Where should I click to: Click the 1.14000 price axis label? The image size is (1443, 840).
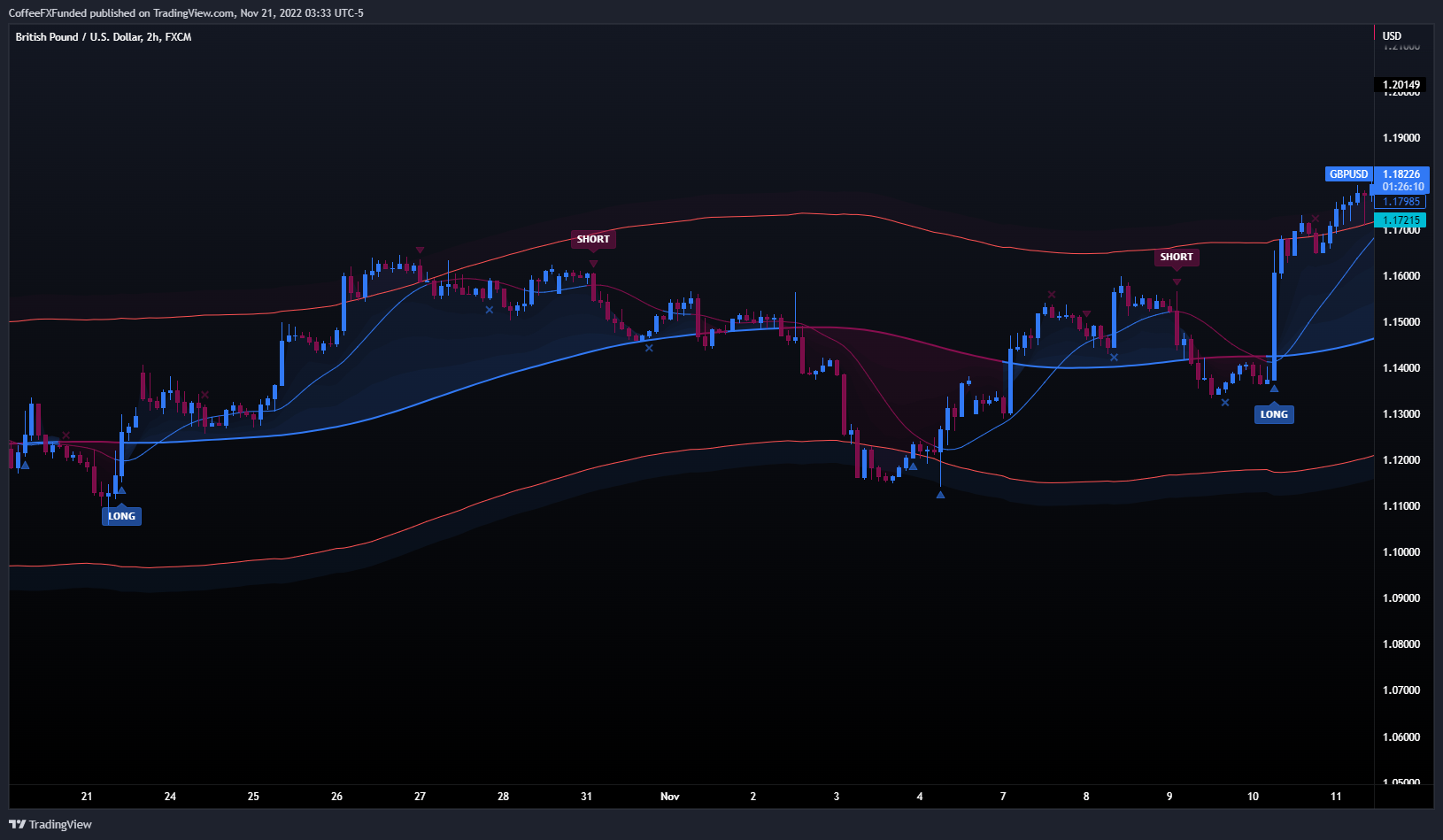1401,368
